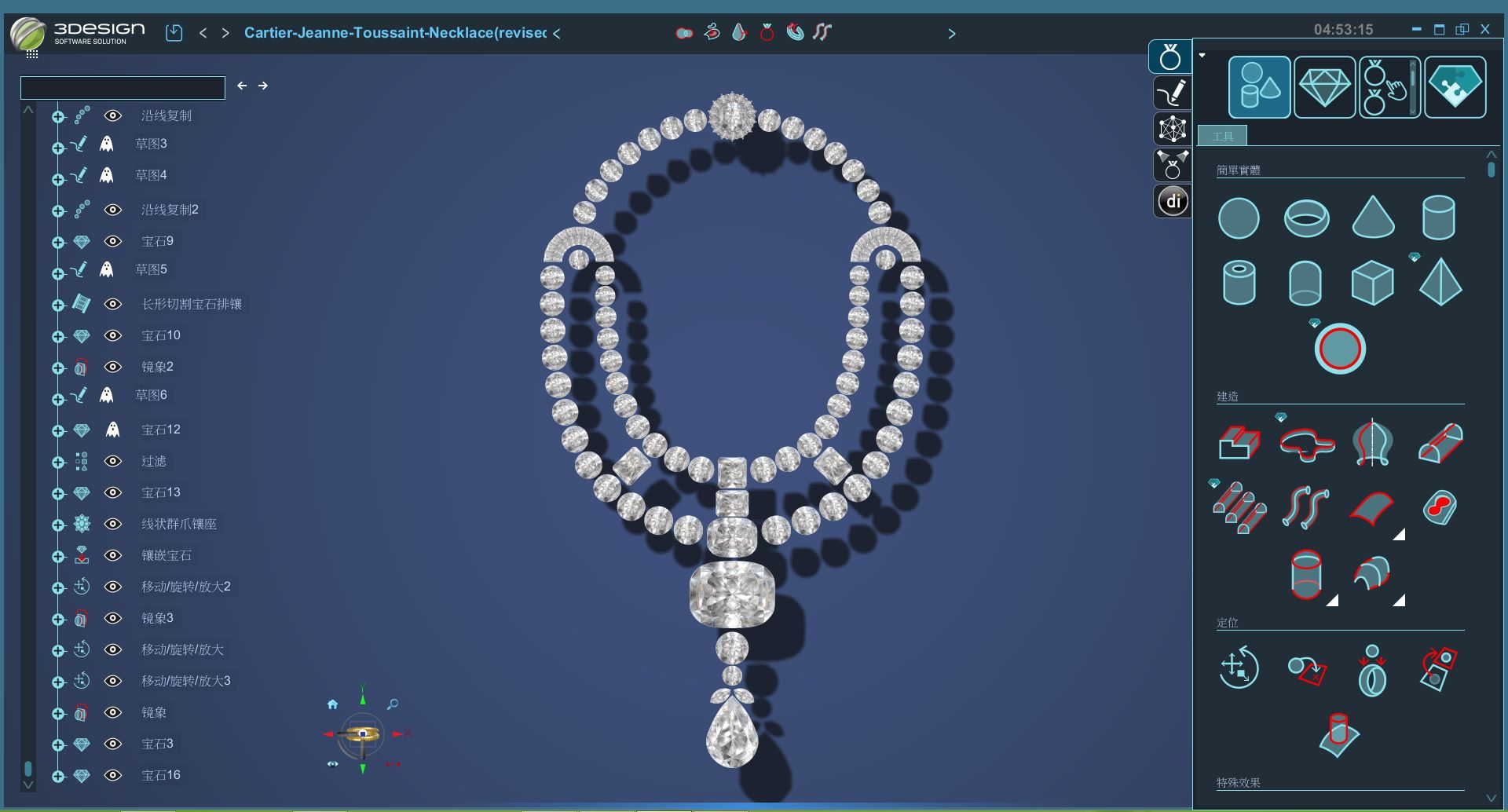1508x812 pixels.
Task: Select the torus primitive tool
Action: pyautogui.click(x=1306, y=218)
